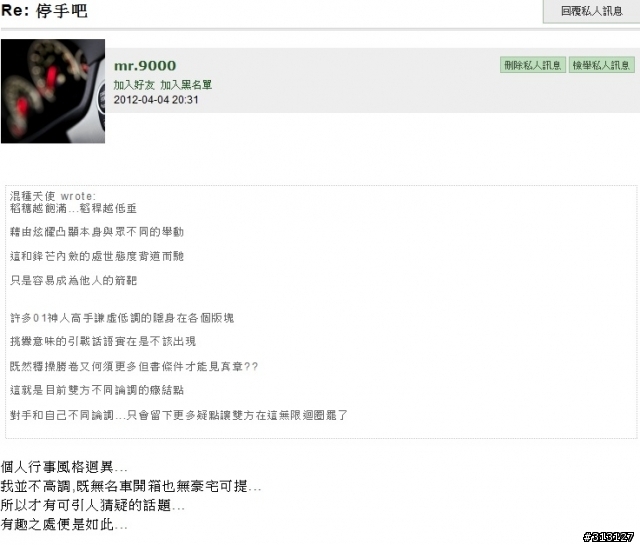Click reply line starting 我並不高調
The image size is (640, 545).
pos(131,486)
